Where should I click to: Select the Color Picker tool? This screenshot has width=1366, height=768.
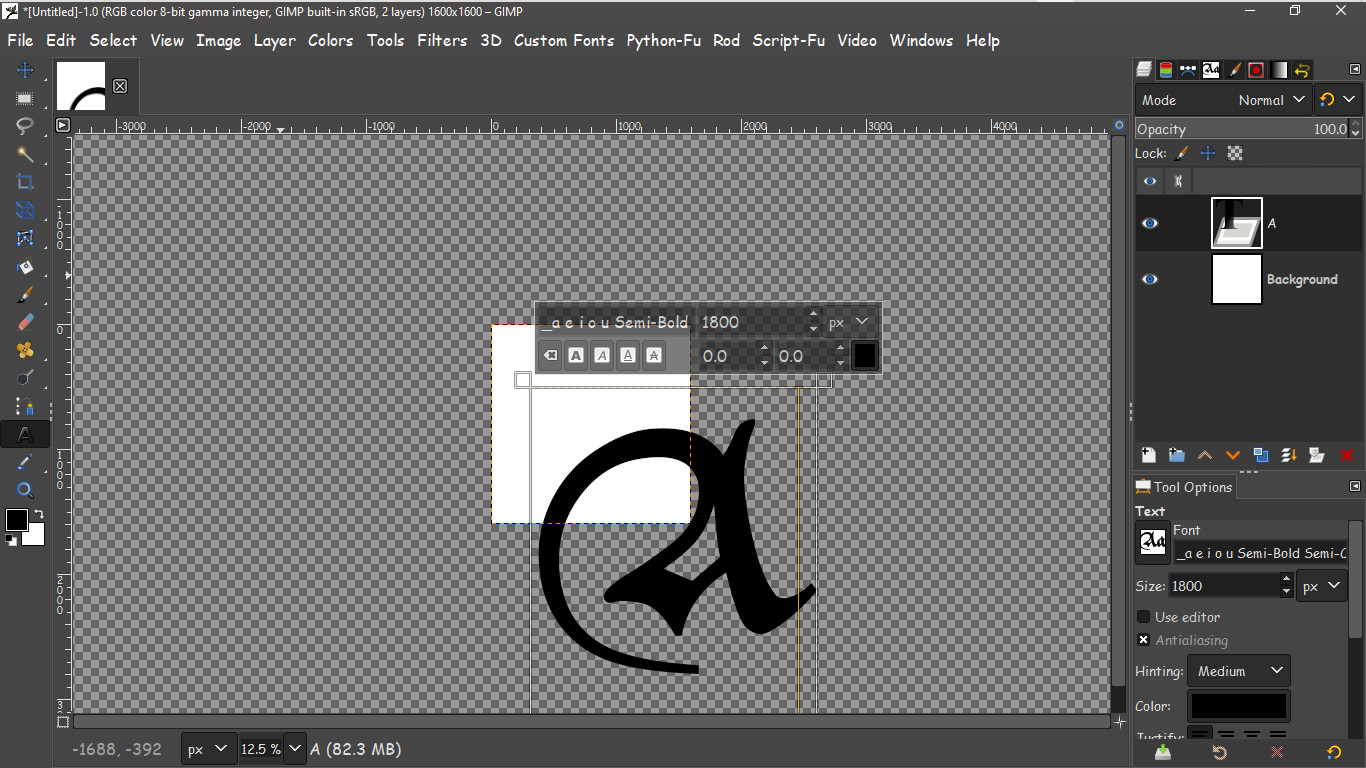25,462
